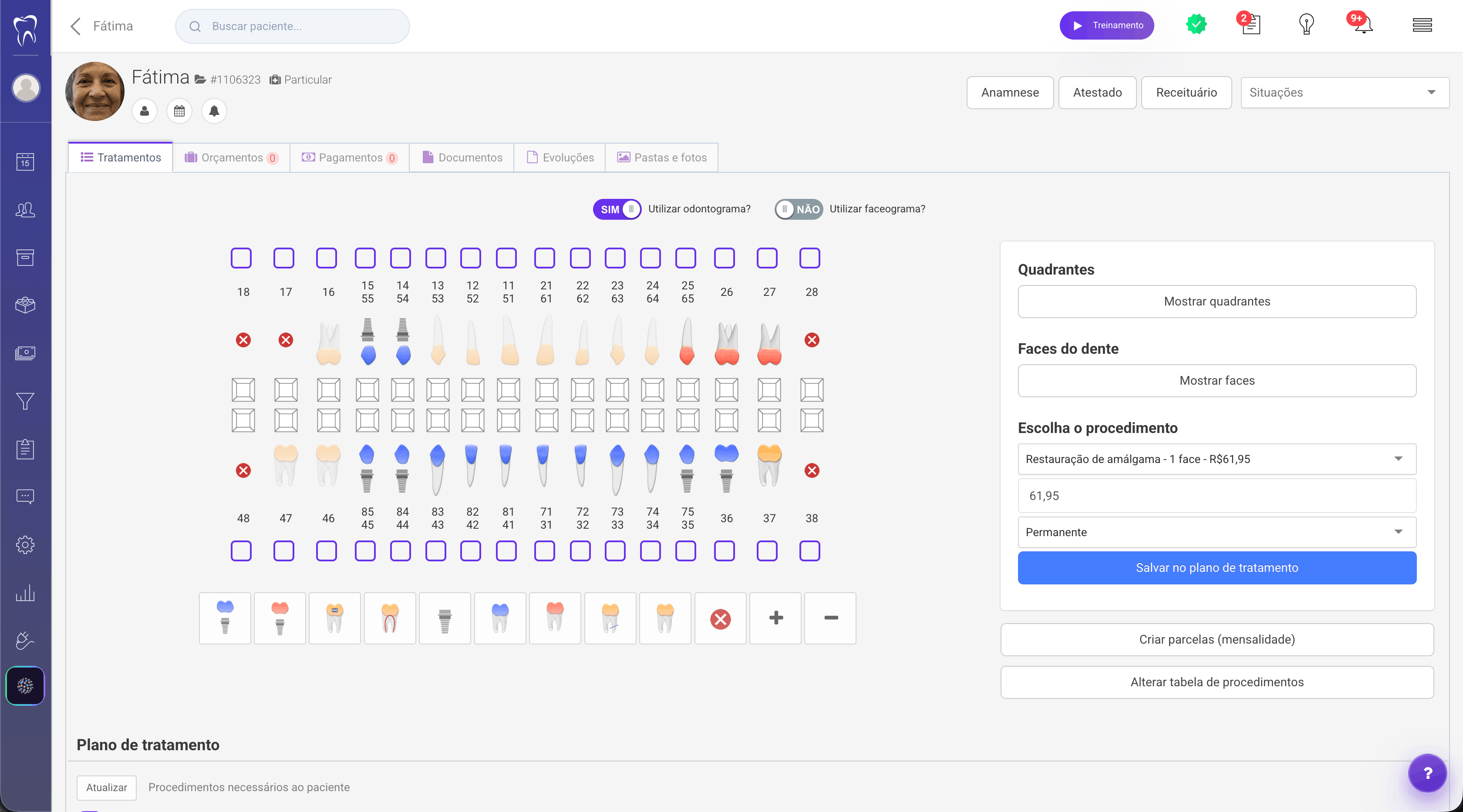Click the Buscar paciente search field
The height and width of the screenshot is (812, 1463).
293,26
